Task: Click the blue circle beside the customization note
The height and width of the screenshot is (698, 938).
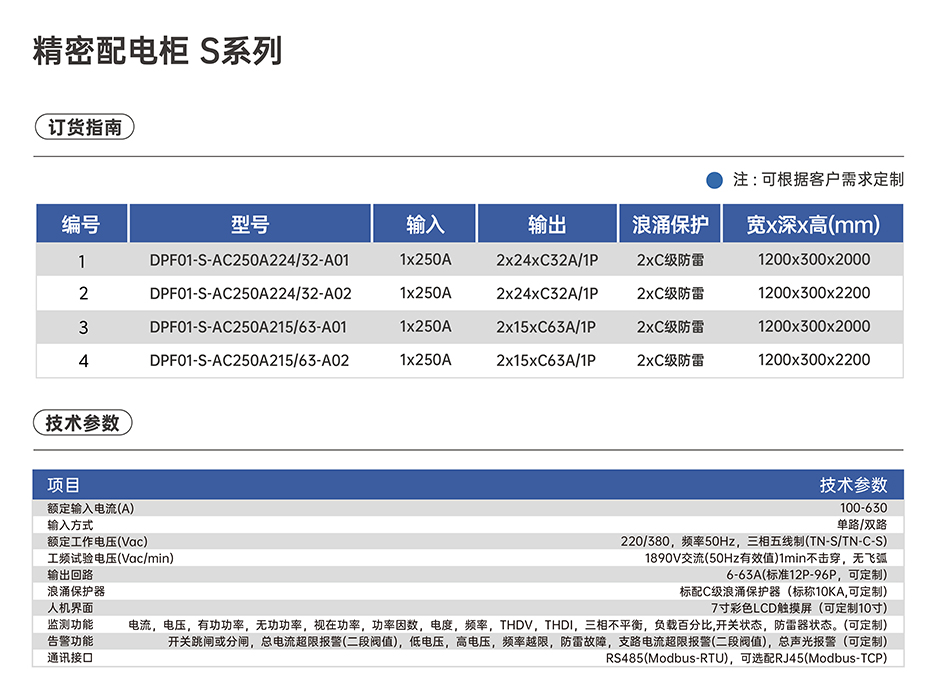Action: [714, 180]
